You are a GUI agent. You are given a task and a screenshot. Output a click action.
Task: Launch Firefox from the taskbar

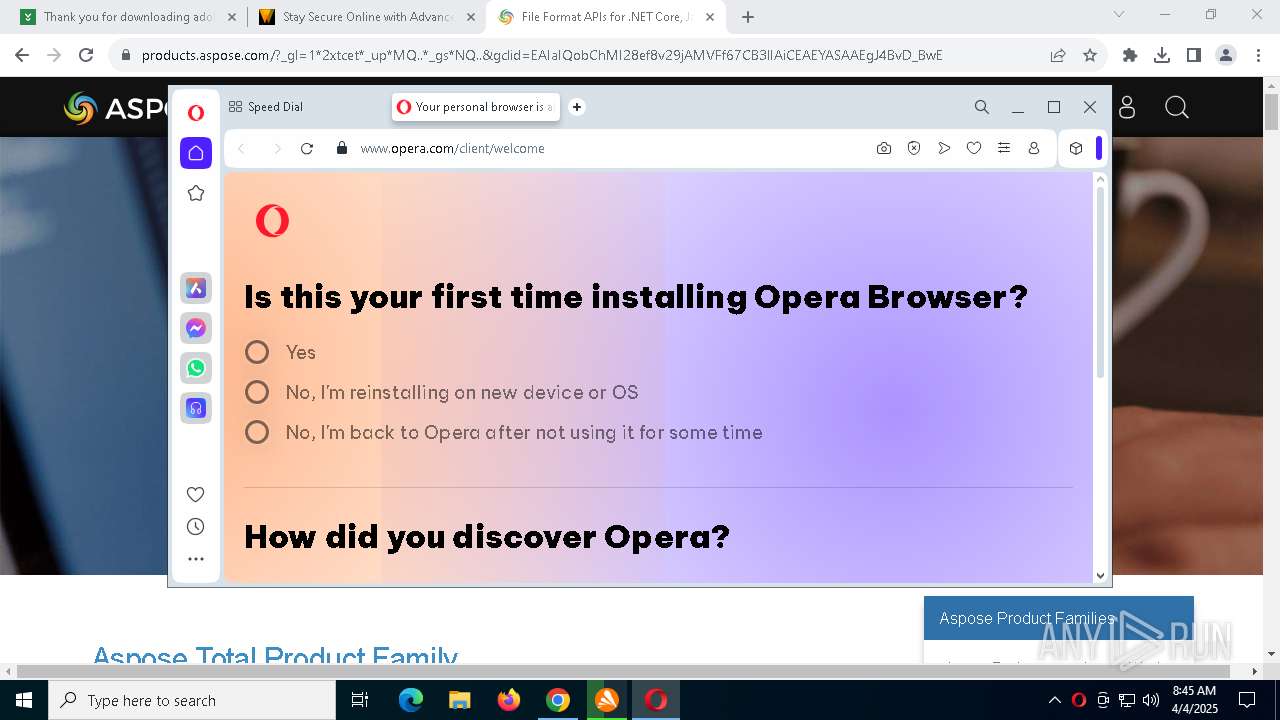[509, 700]
